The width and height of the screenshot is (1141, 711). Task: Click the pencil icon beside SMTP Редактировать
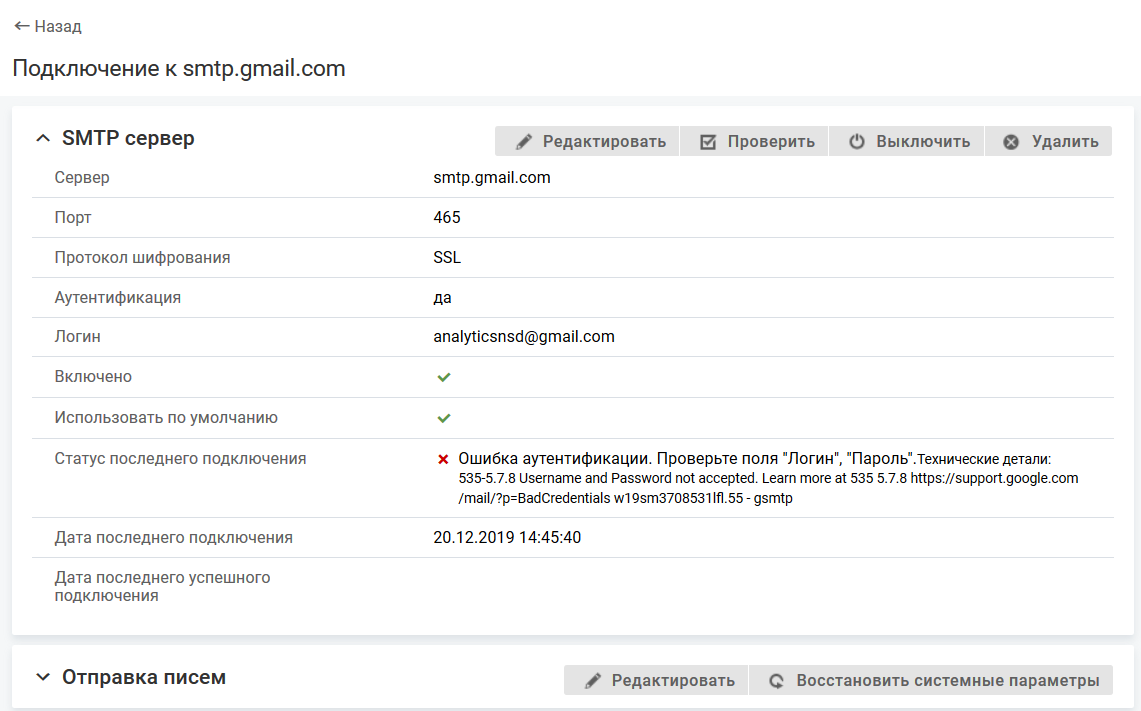tap(523, 142)
